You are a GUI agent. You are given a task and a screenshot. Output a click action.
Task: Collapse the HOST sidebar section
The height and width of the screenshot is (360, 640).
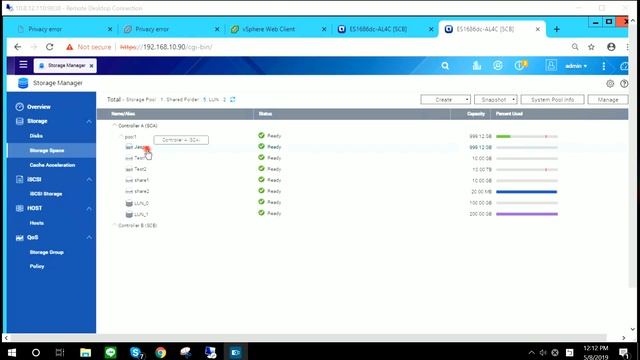pos(89,209)
